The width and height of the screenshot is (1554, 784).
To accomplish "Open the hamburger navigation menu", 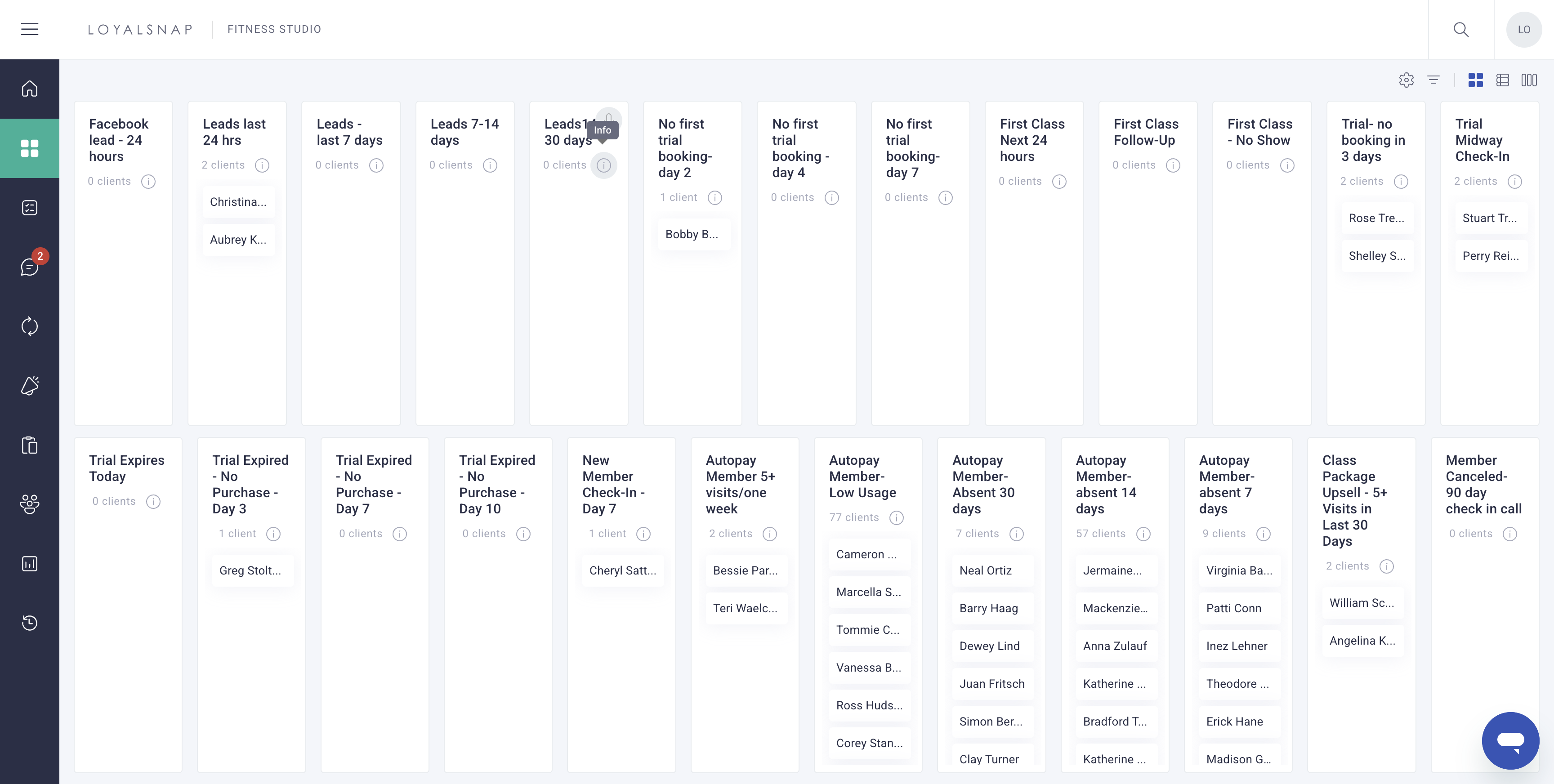I will (30, 29).
